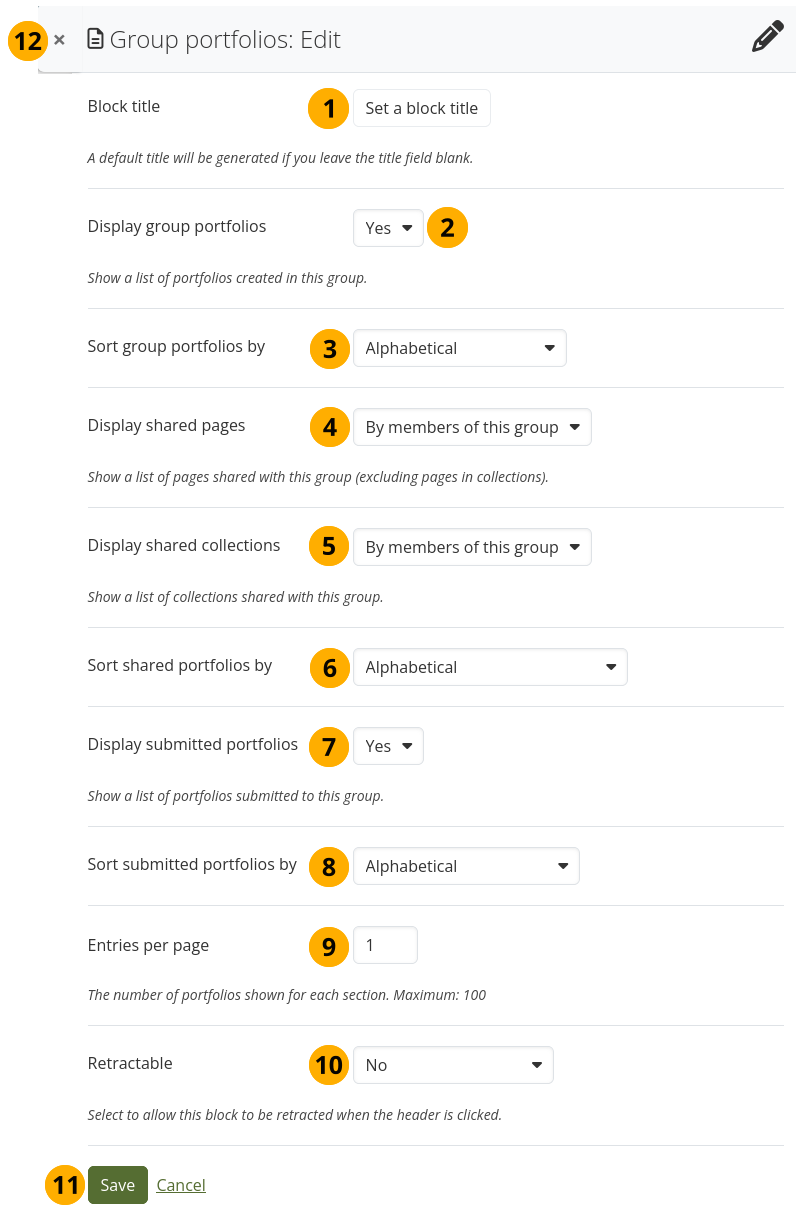Open the Sort submitted portfolios by dropdown
796x1232 pixels.
click(x=466, y=866)
